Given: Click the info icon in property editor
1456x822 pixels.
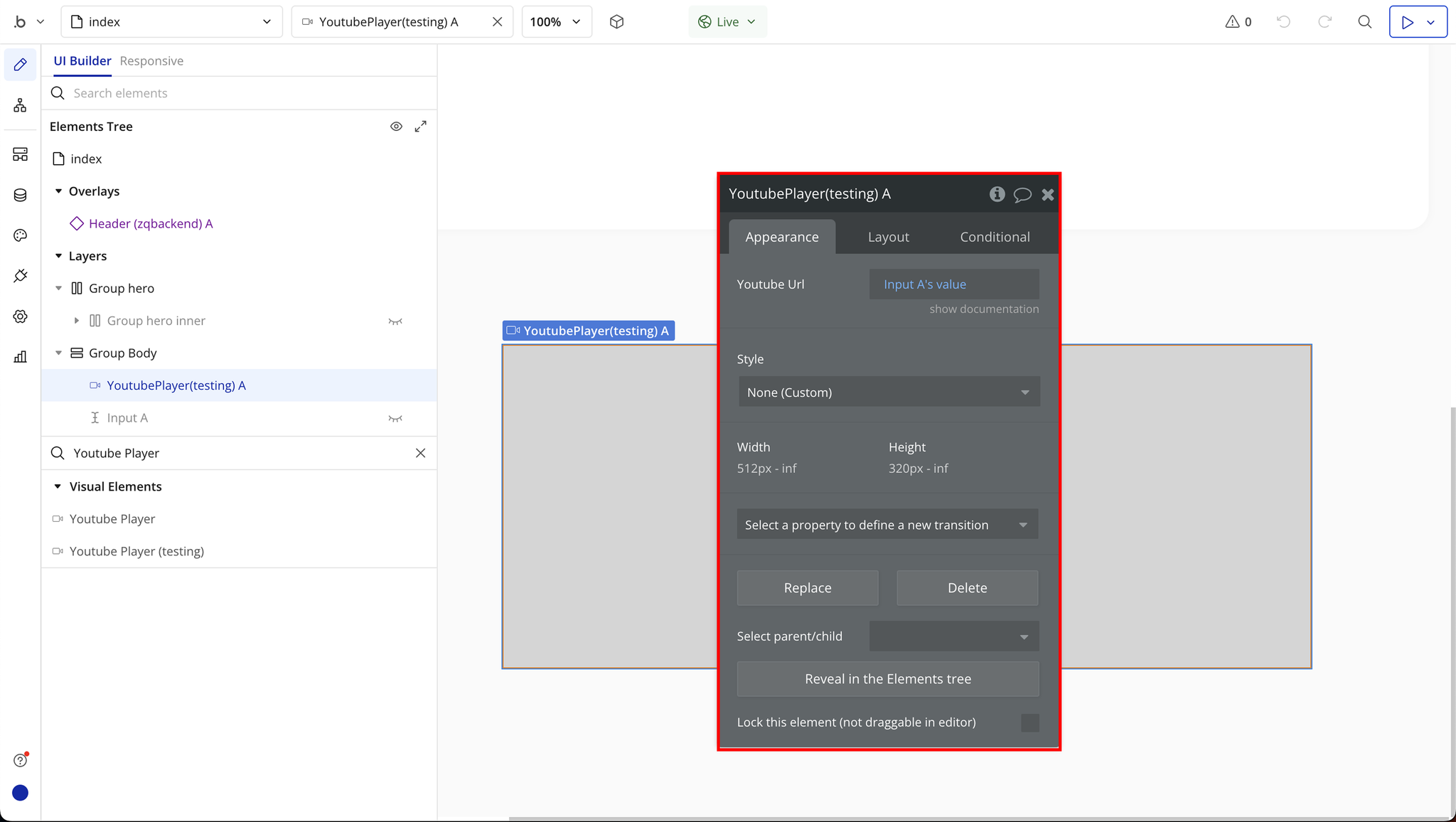Looking at the screenshot, I should click(x=997, y=194).
